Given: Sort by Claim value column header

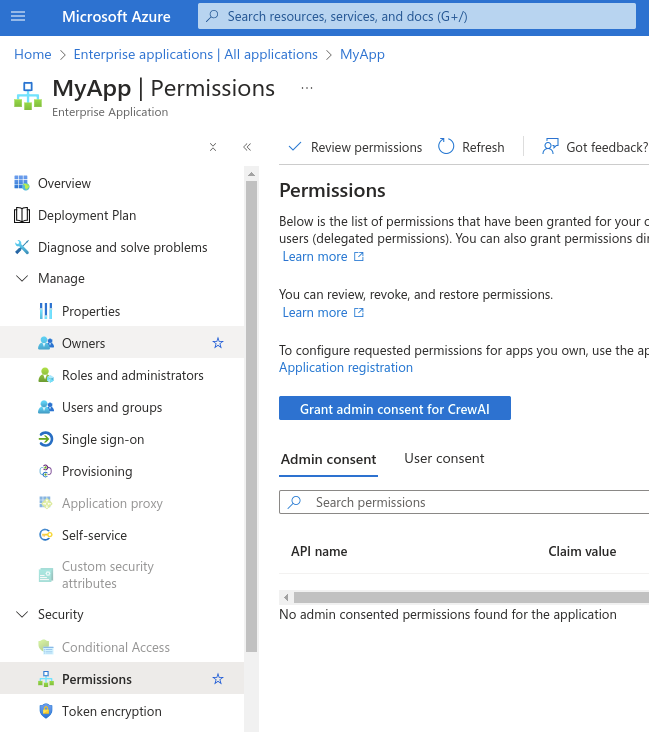Looking at the screenshot, I should (582, 551).
